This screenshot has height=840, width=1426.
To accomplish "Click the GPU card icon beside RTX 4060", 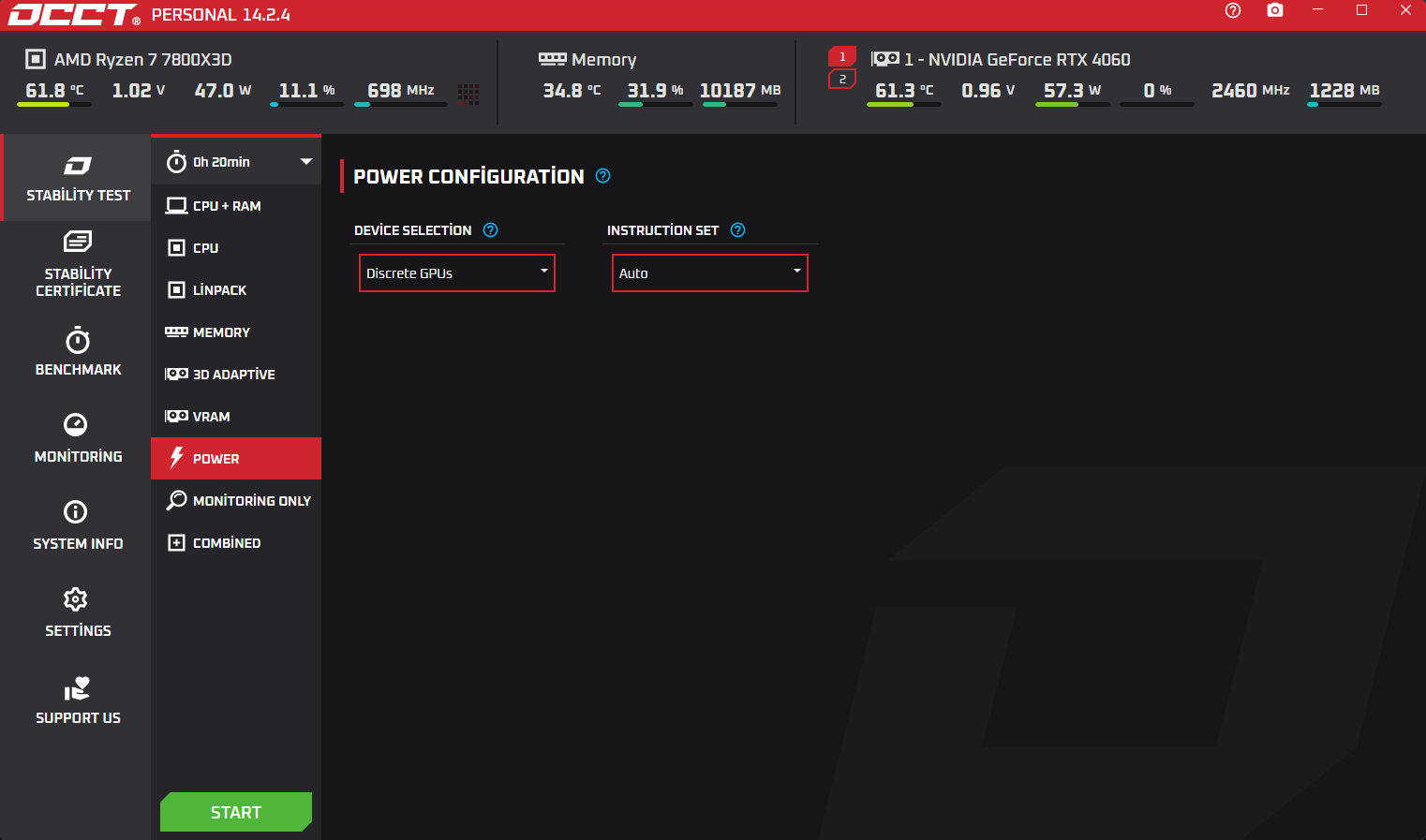I will [885, 59].
